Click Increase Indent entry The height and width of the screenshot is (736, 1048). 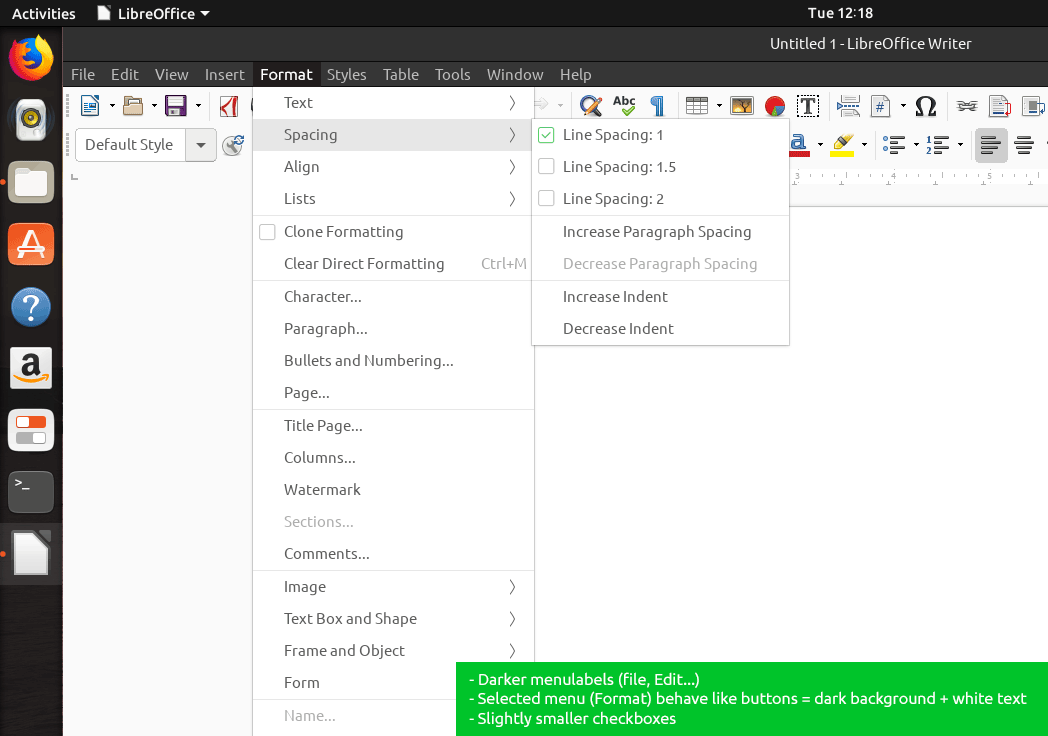[x=660, y=297]
